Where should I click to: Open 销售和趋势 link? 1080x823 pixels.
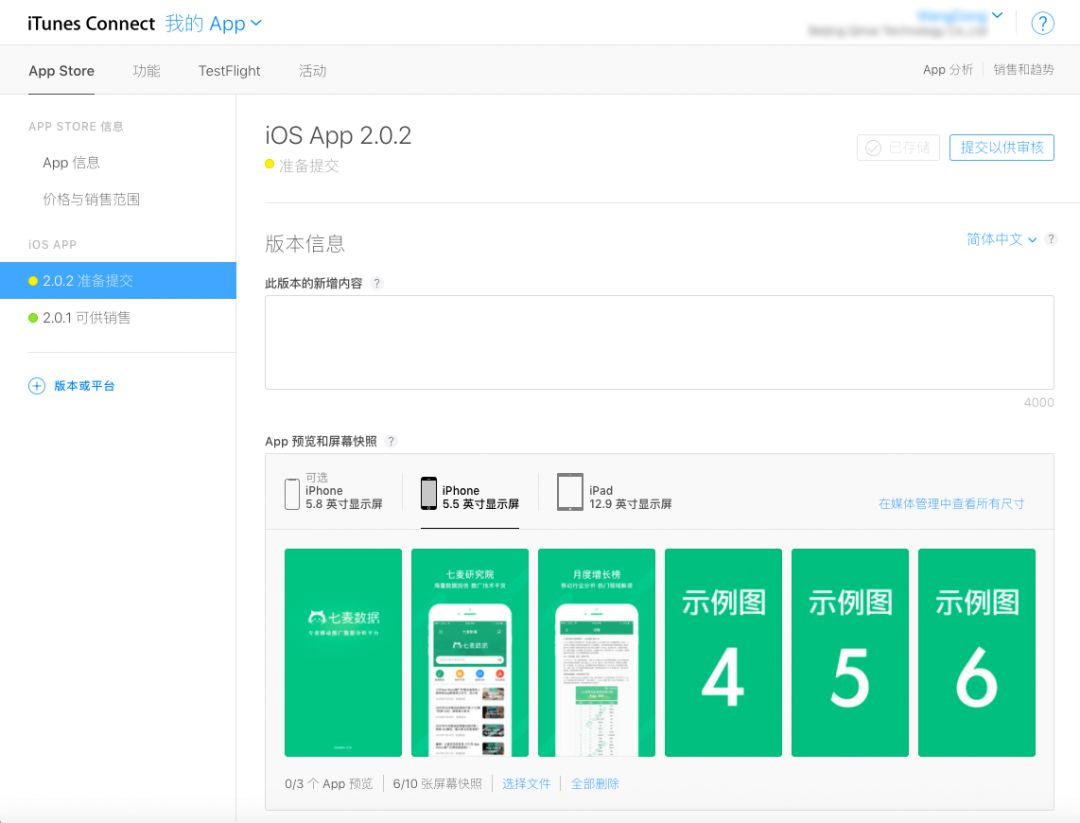click(1024, 70)
